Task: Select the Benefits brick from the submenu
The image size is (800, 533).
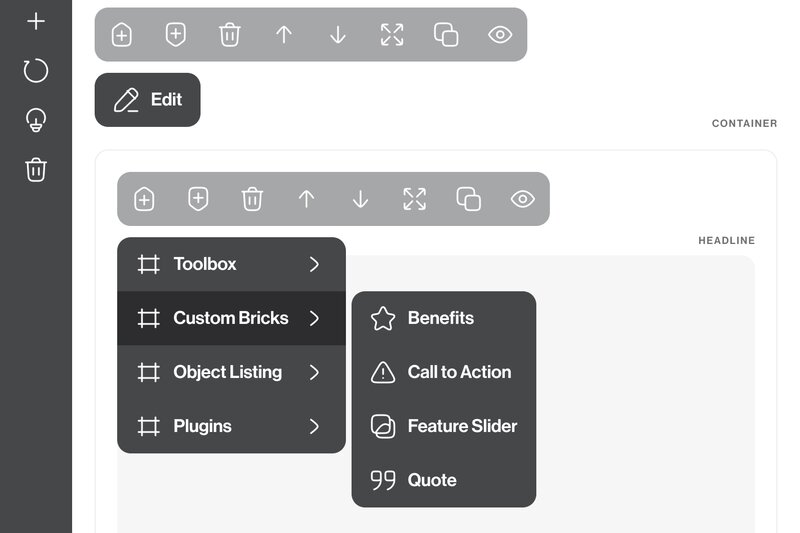Action: click(441, 318)
